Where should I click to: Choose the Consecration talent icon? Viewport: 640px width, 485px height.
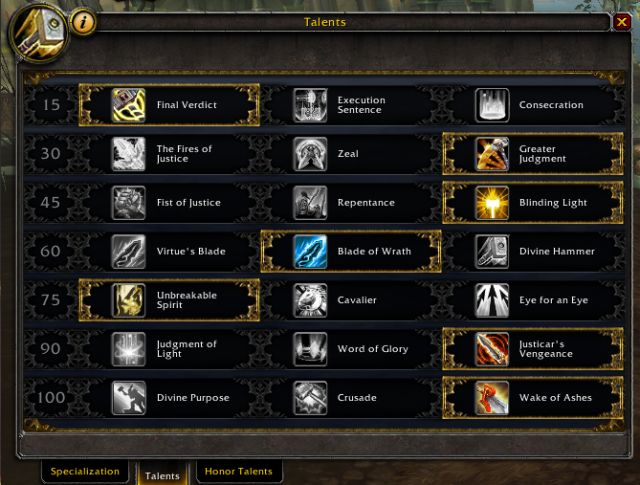492,105
